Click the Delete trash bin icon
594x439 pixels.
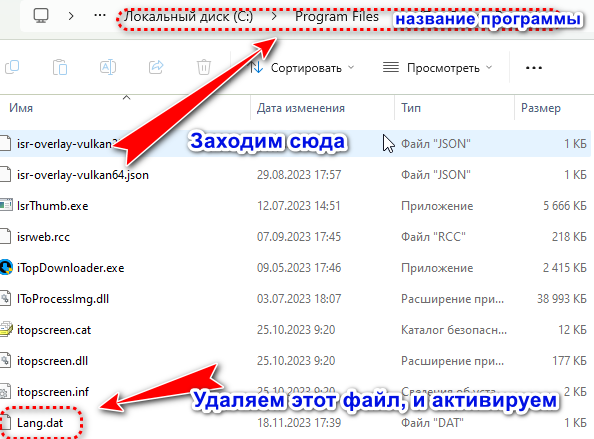204,67
